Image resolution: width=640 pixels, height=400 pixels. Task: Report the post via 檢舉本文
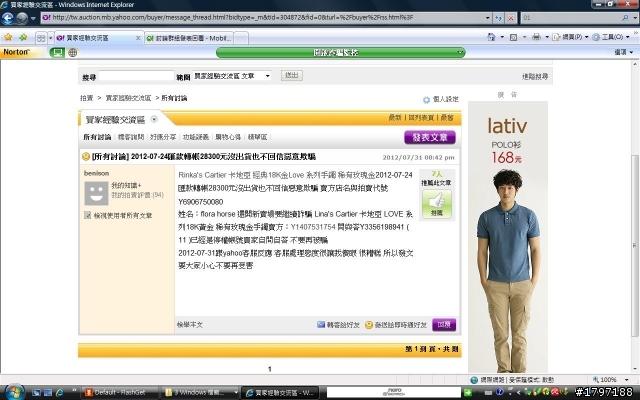190,325
